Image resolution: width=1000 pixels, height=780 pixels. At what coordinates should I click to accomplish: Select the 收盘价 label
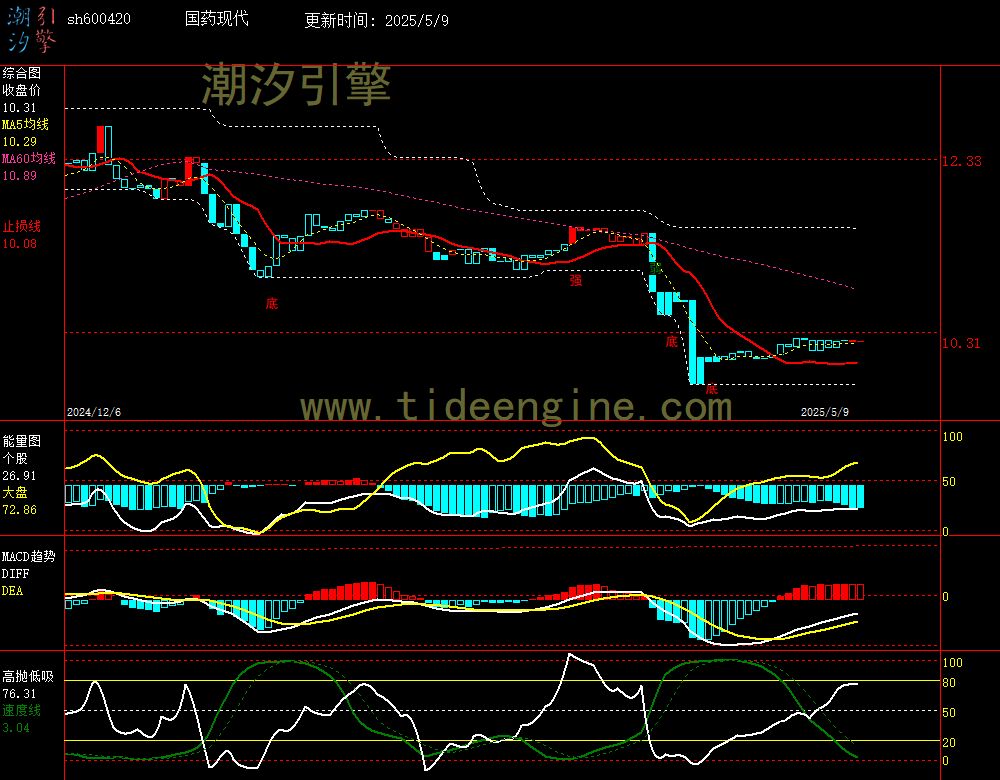pos(22,91)
